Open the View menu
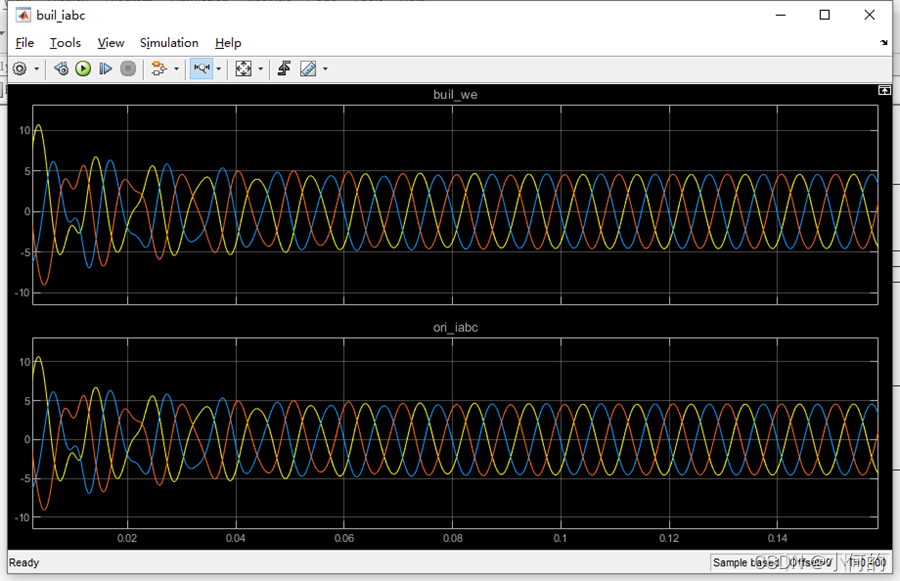This screenshot has height=581, width=900. pyautogui.click(x=111, y=43)
